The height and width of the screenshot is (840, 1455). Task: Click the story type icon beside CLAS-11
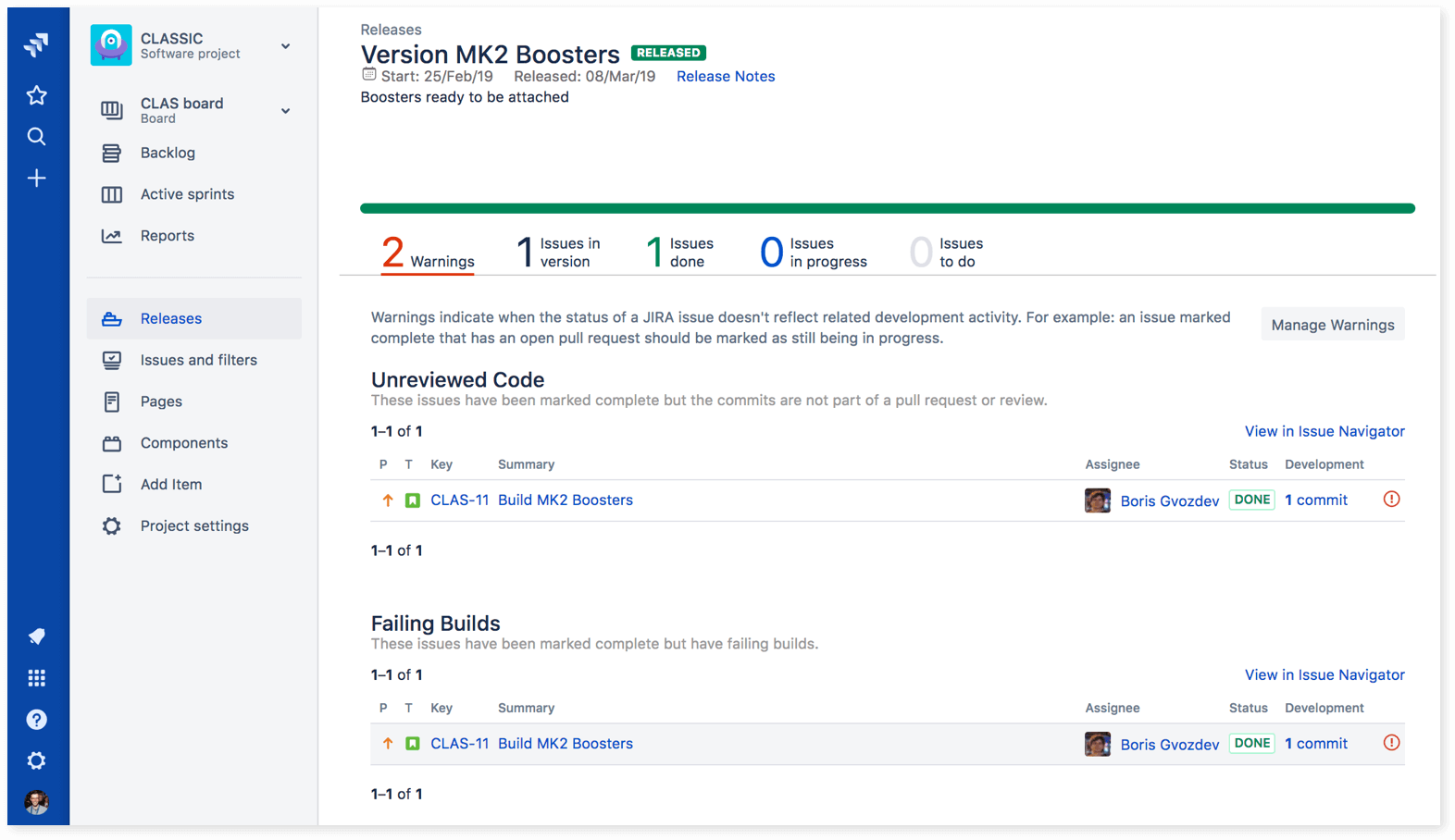point(412,500)
